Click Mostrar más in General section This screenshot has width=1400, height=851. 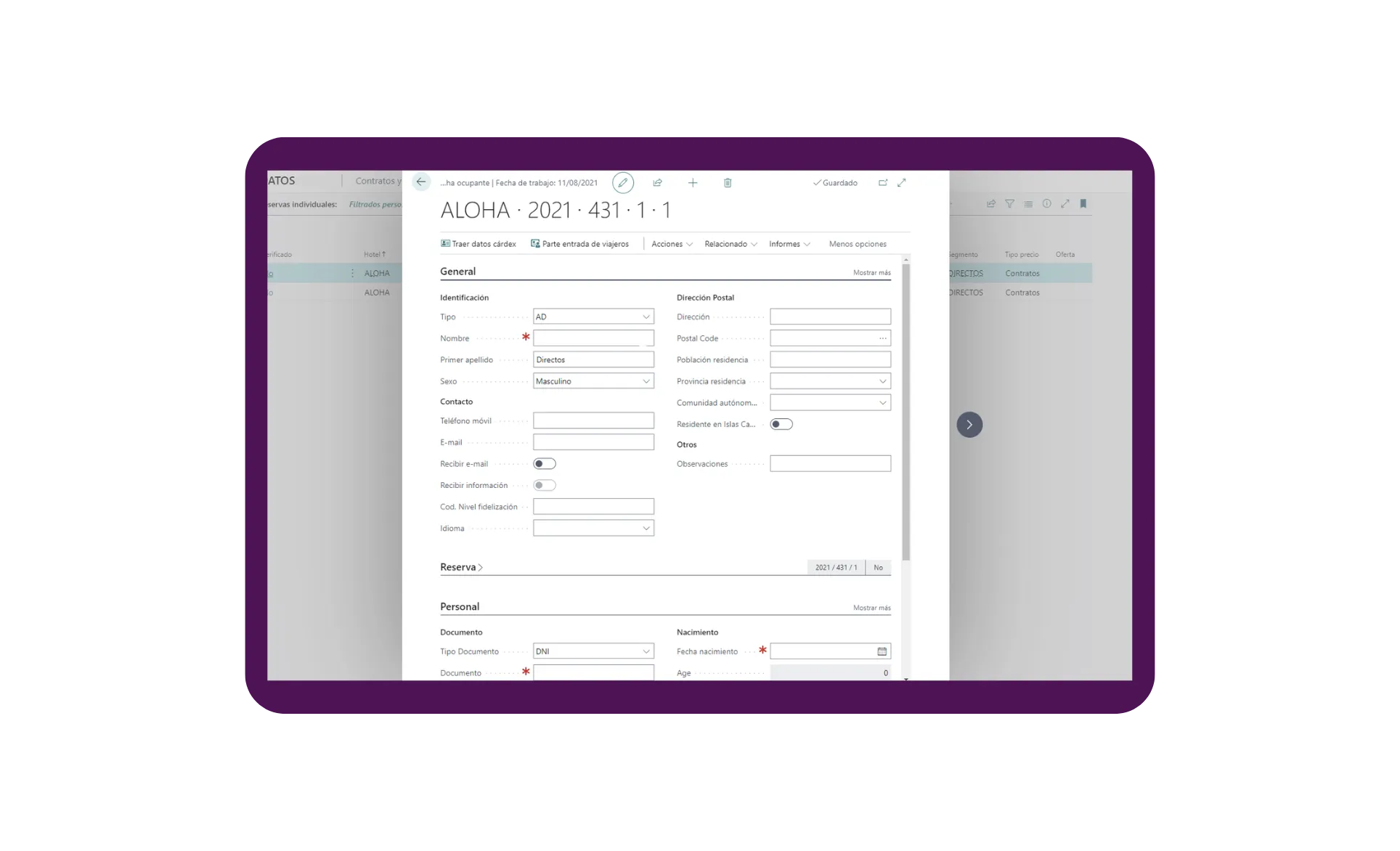[871, 273]
